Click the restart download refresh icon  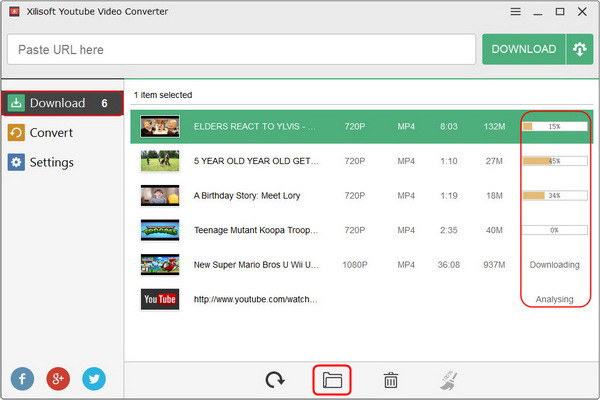pyautogui.click(x=274, y=380)
